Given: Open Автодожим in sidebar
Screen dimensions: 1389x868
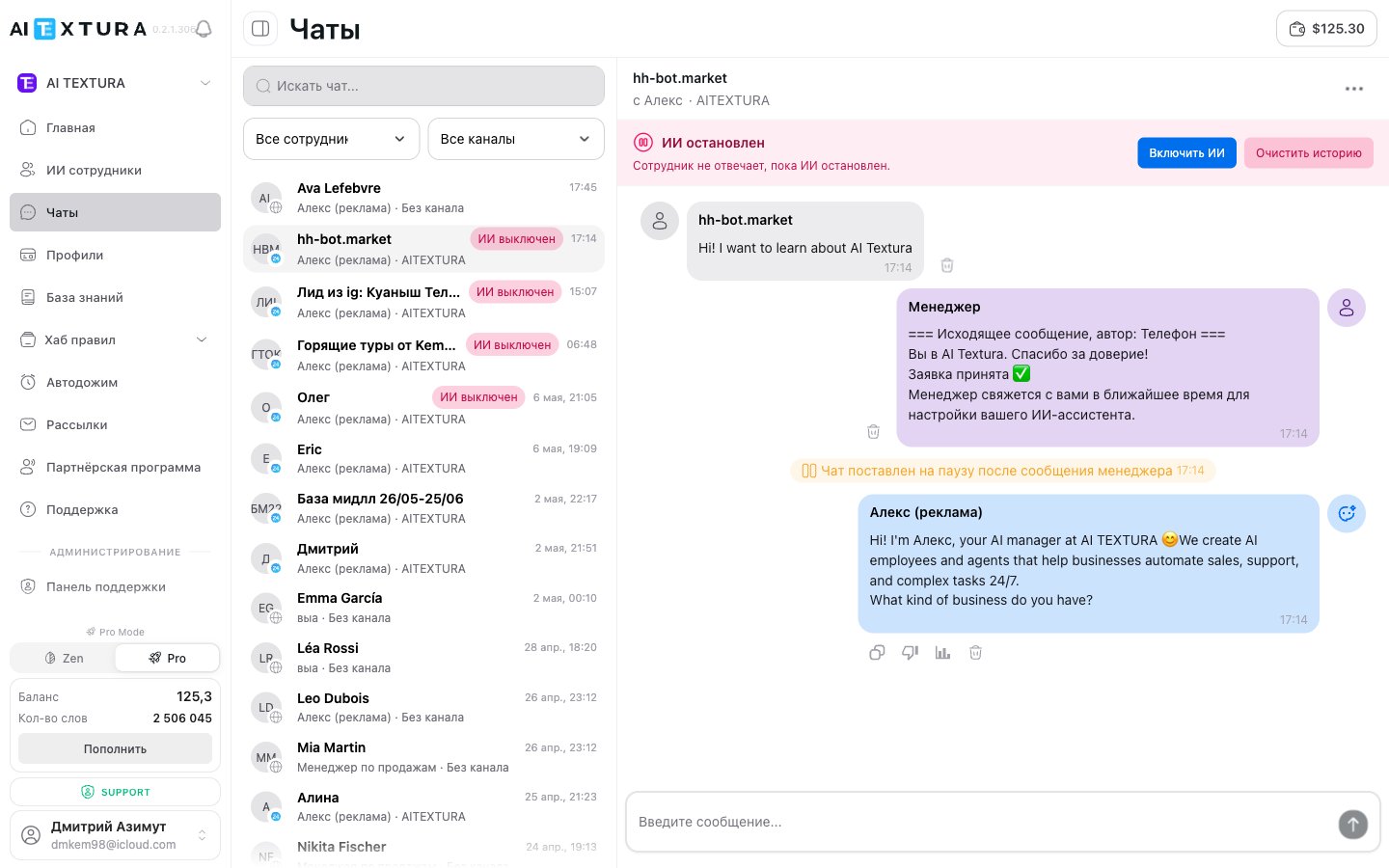Looking at the screenshot, I should point(115,382).
